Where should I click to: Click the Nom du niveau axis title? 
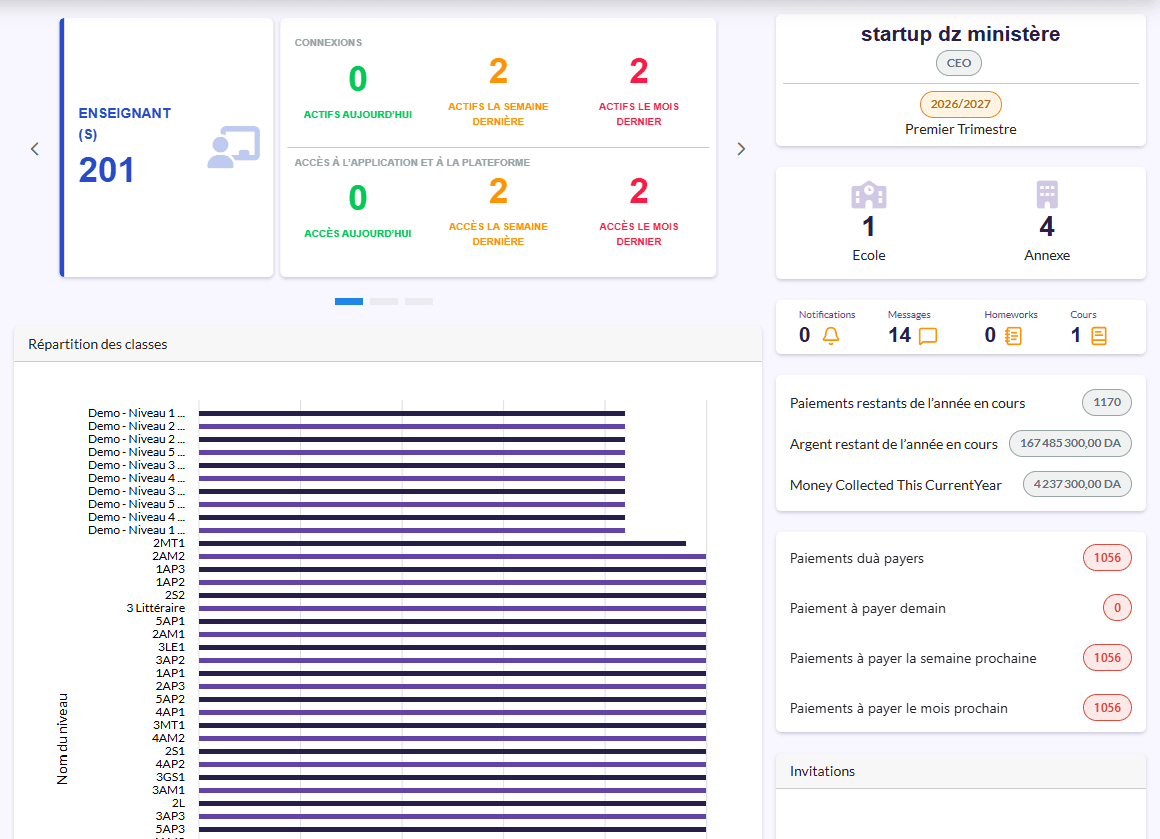tap(63, 738)
